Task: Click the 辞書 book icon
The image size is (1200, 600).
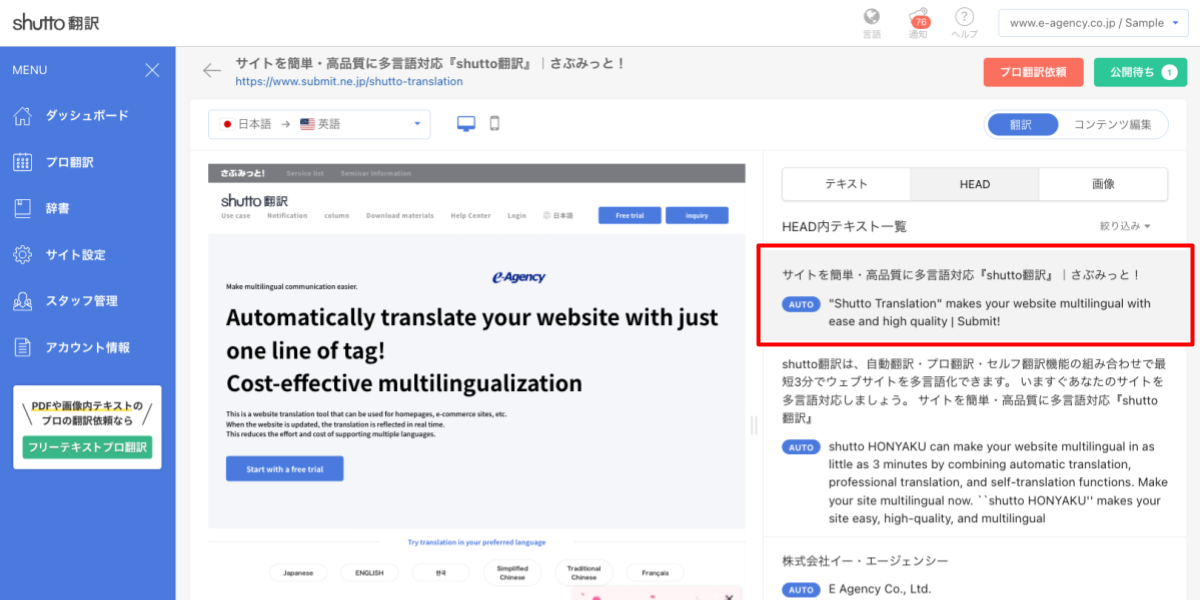Action: [23, 208]
